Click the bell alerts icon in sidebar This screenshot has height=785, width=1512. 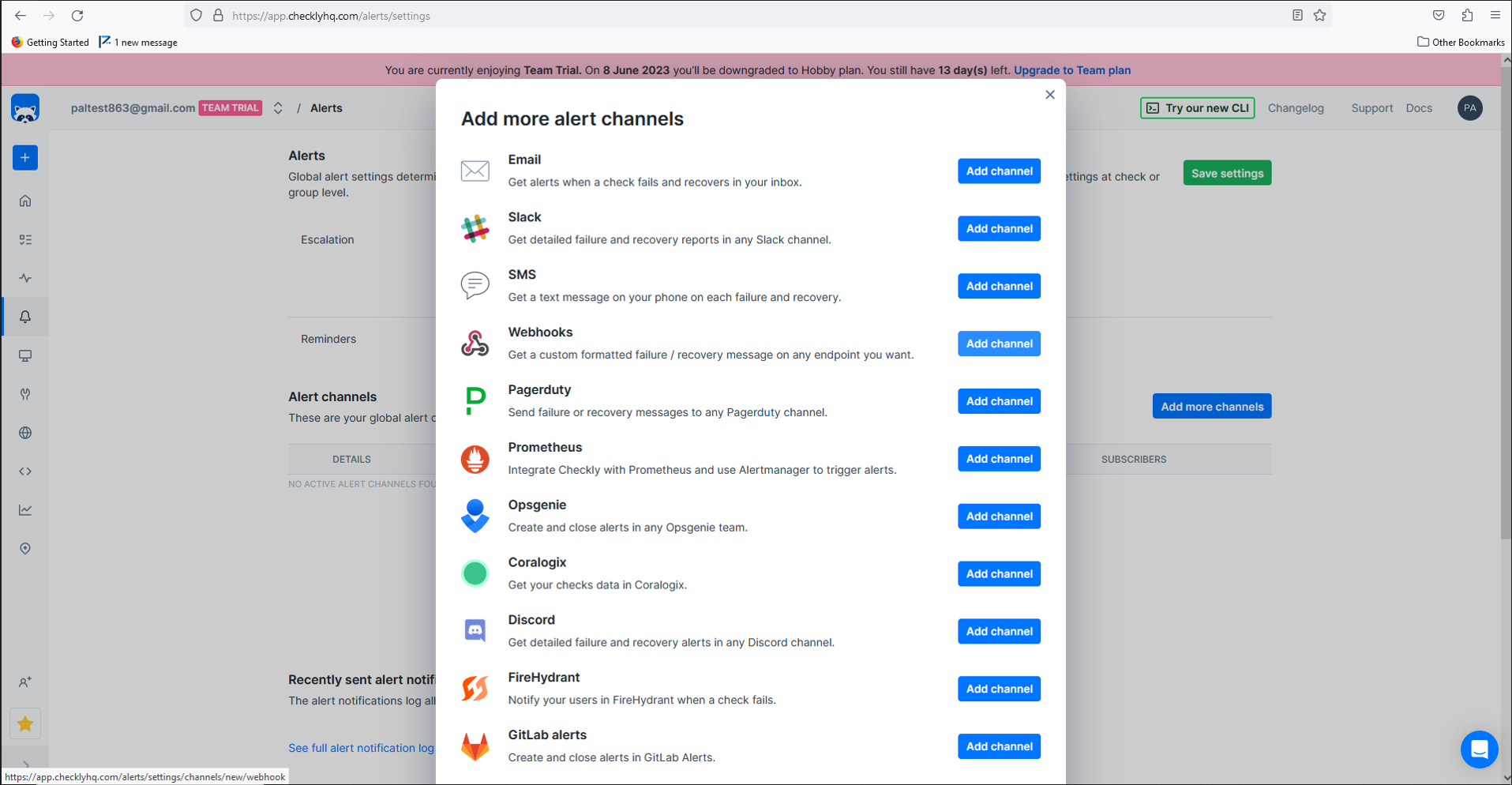click(x=25, y=317)
